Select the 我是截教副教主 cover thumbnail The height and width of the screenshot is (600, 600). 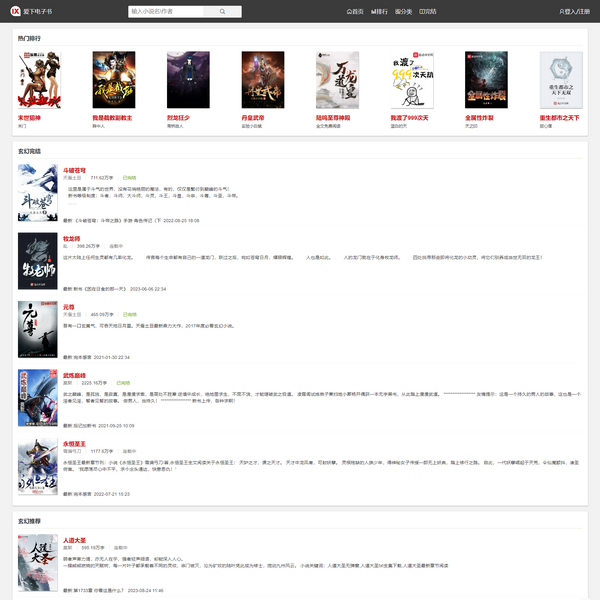coord(113,79)
